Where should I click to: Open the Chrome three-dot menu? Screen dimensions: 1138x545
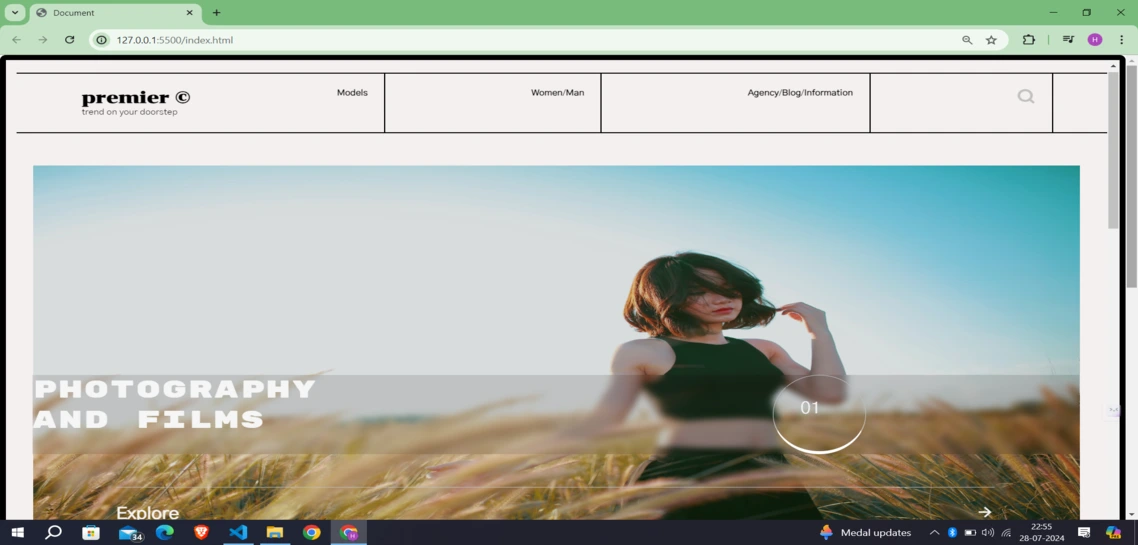click(1121, 40)
